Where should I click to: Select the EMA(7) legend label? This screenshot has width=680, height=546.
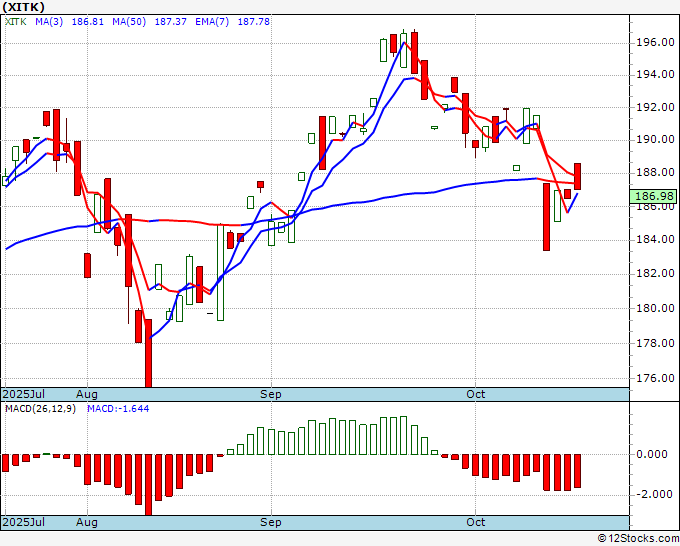[x=212, y=22]
